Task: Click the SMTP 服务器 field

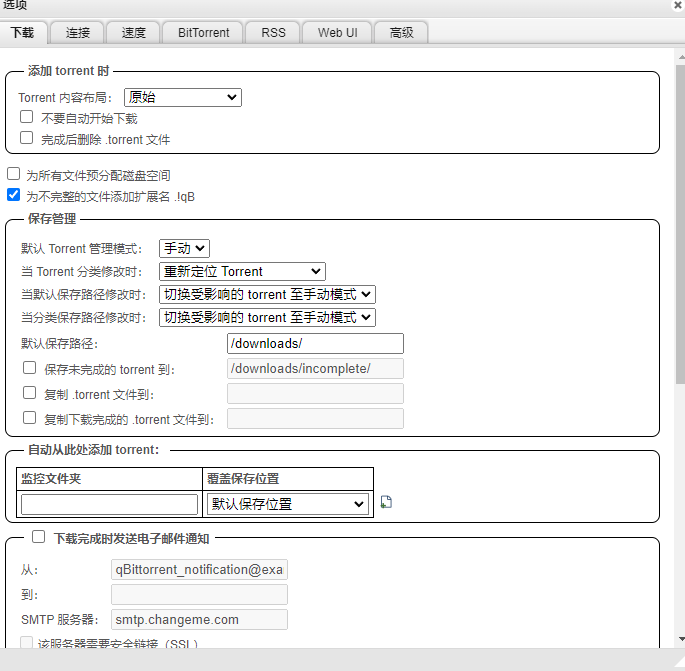Action: tap(199, 619)
